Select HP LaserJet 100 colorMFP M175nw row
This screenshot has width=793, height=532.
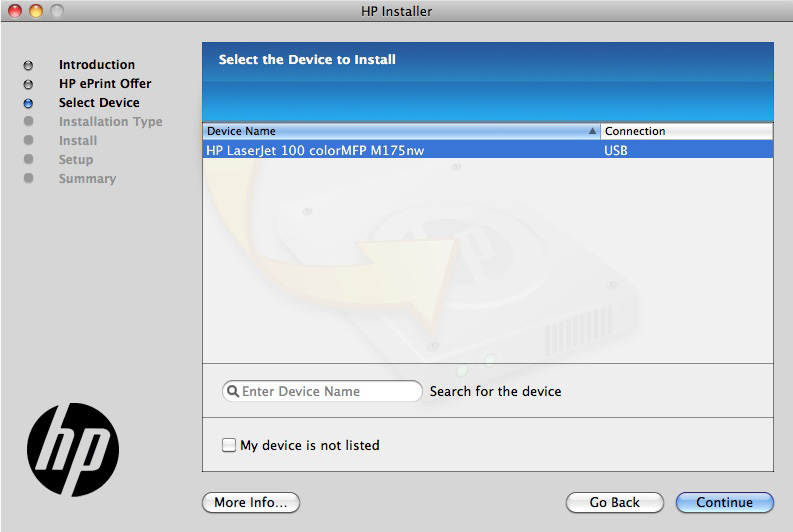pyautogui.click(x=488, y=150)
